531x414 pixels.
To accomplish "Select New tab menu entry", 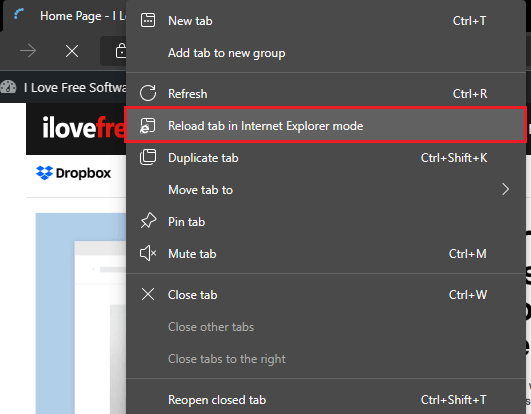I will (326, 21).
